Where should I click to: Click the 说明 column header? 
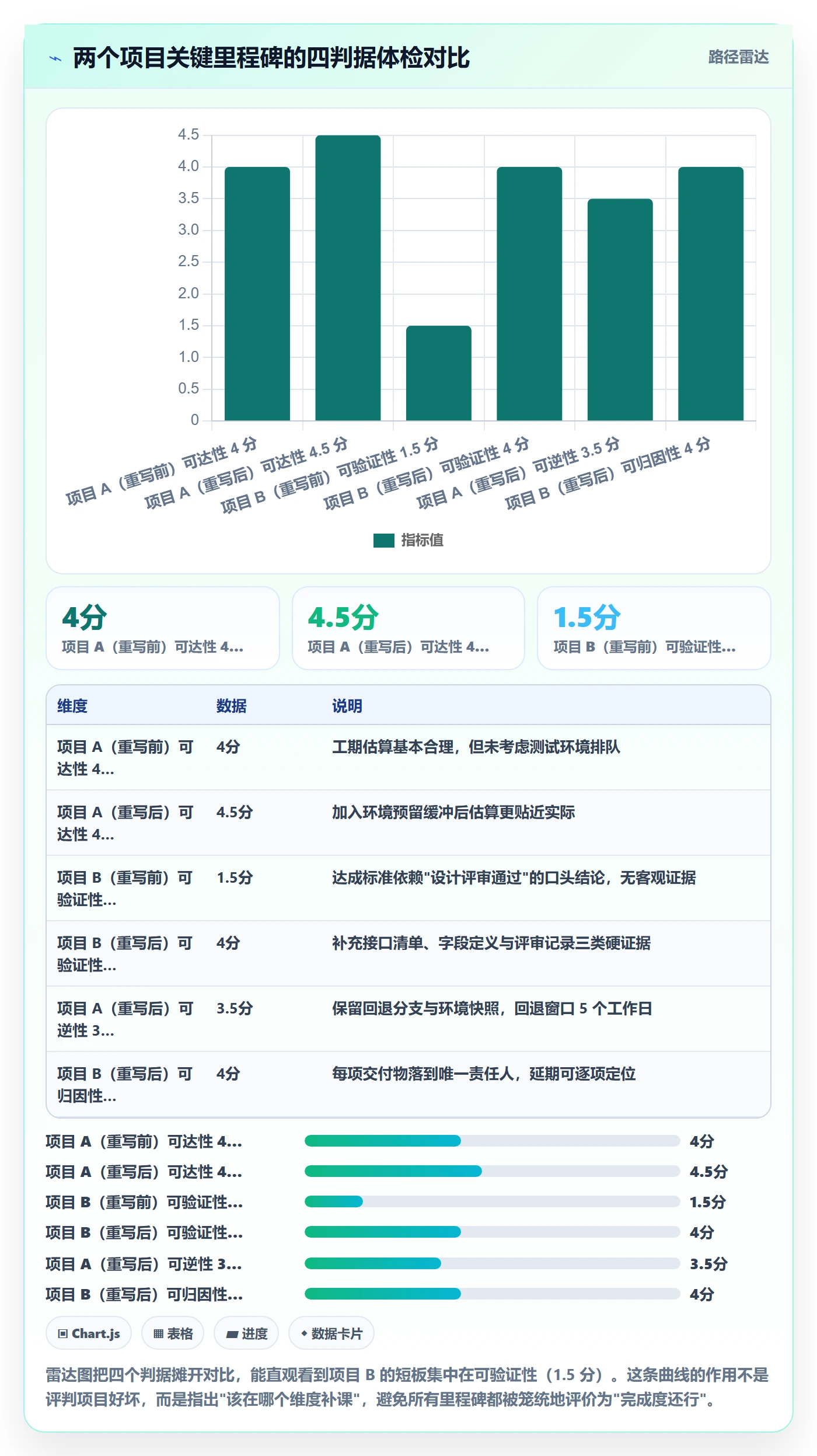tap(347, 706)
